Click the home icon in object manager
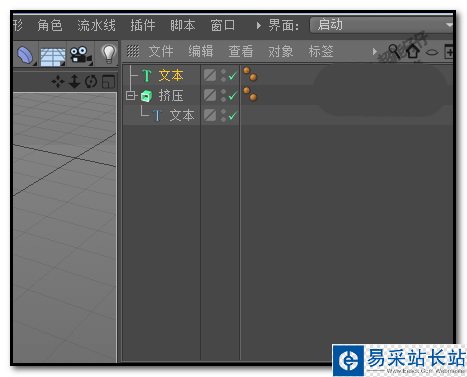Screen dimensions: 467x377 (x=413, y=52)
